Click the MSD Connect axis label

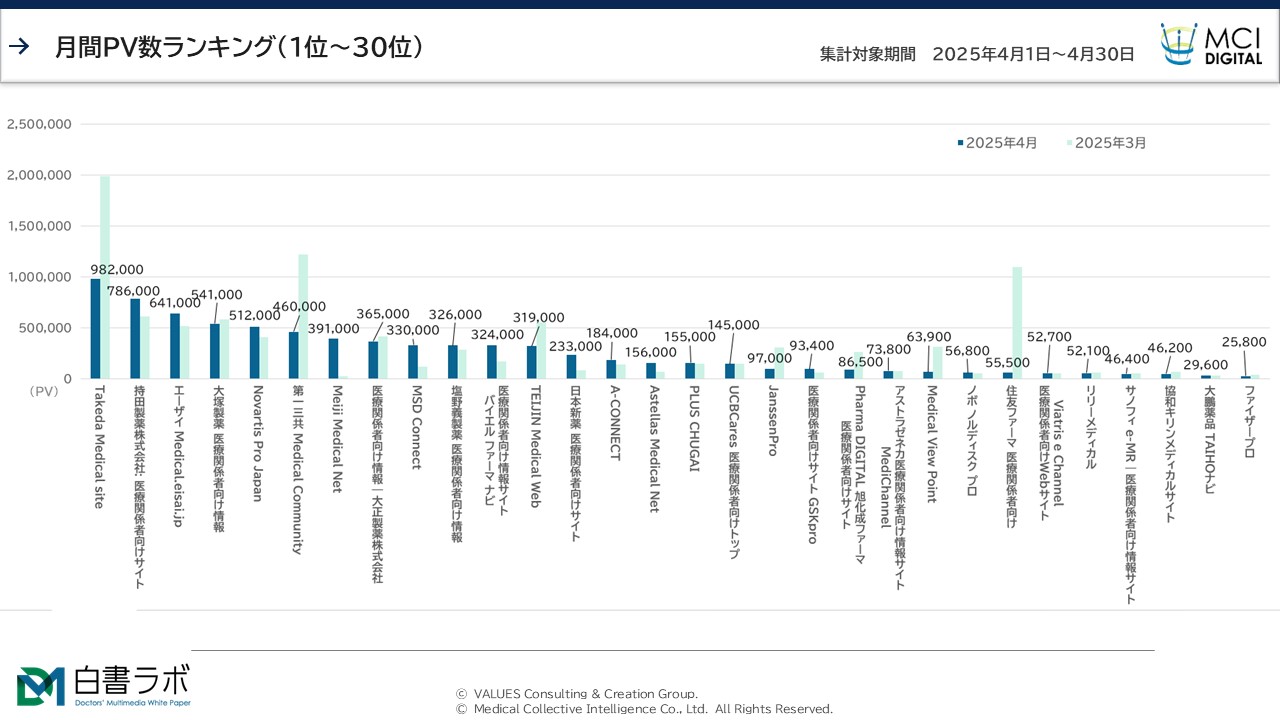tap(415, 426)
